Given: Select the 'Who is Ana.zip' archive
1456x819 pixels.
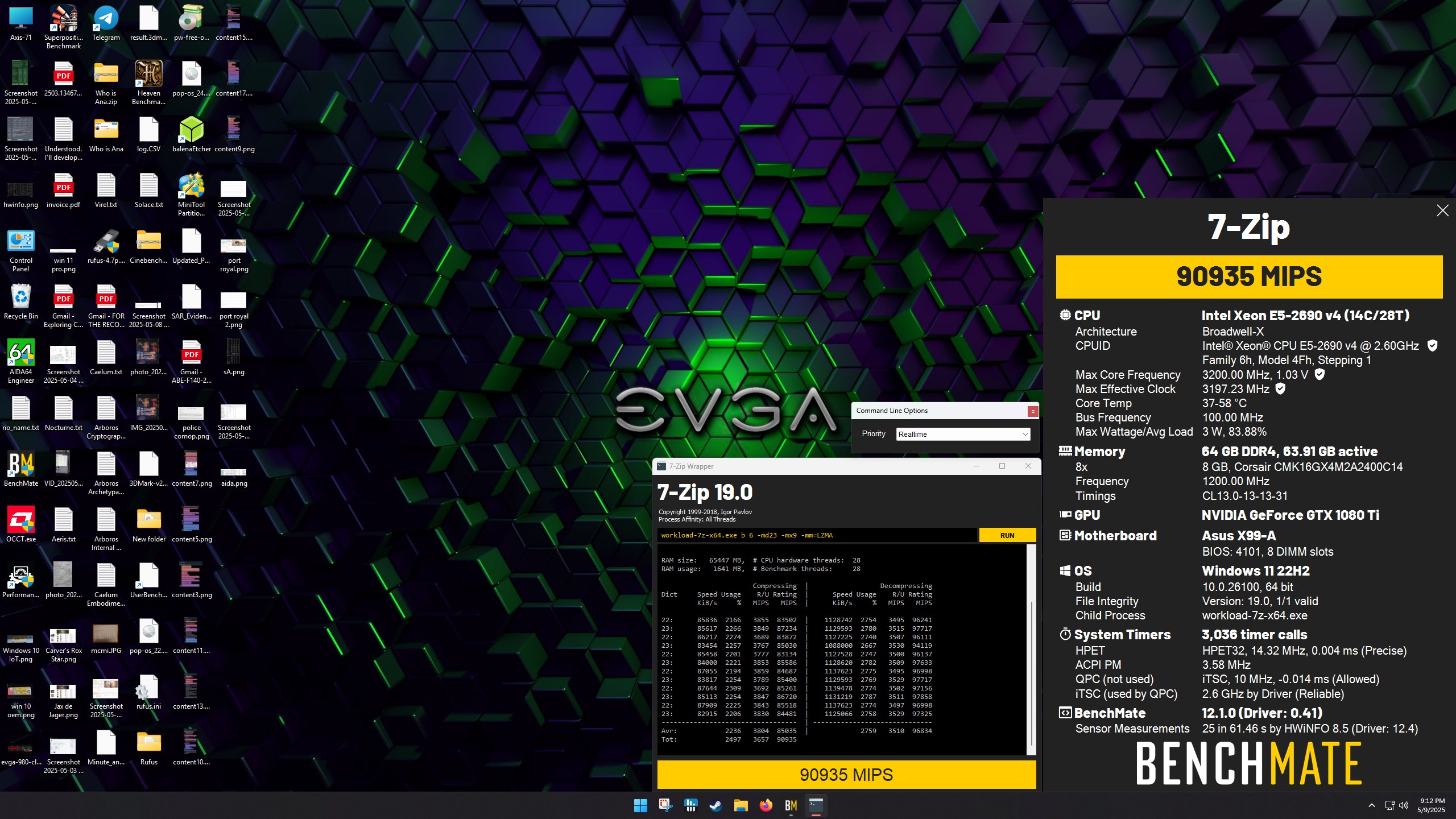Looking at the screenshot, I should tap(106, 82).
